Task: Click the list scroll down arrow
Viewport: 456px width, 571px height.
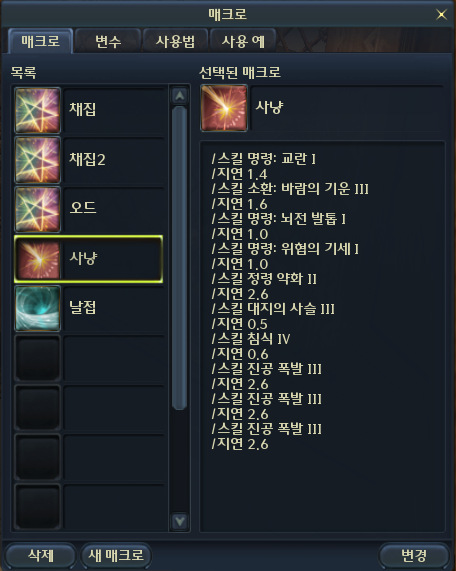Action: pyautogui.click(x=179, y=521)
